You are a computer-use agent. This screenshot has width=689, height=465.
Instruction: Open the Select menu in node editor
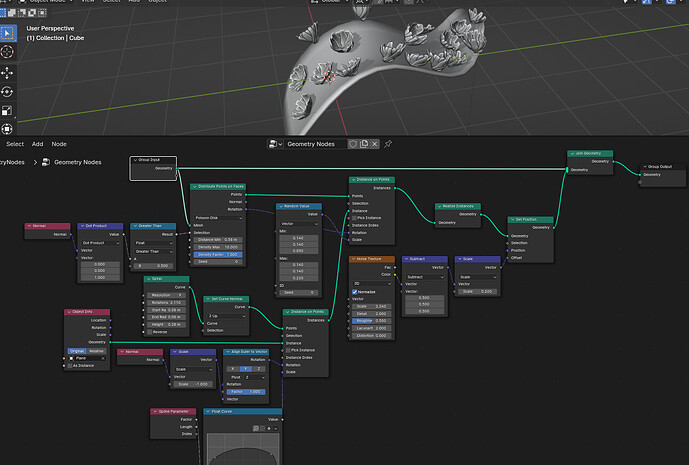(x=15, y=144)
